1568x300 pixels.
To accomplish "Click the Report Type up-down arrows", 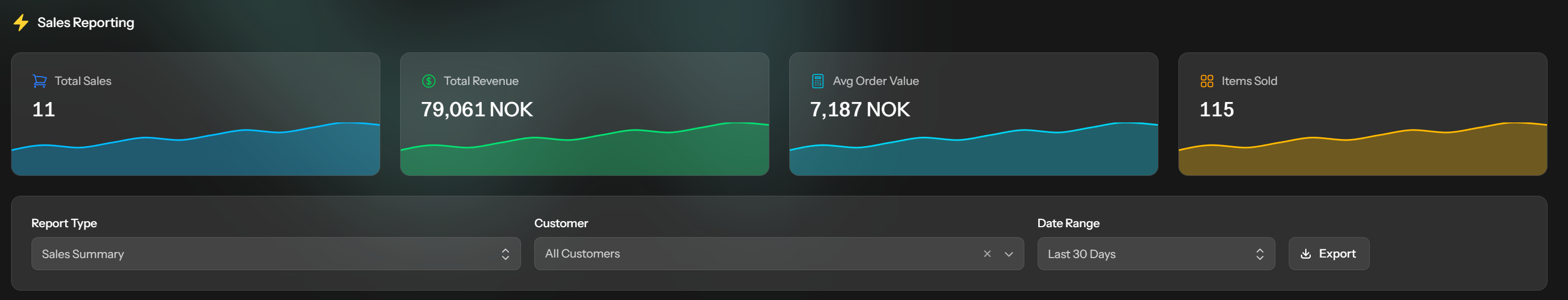I will coord(505,254).
